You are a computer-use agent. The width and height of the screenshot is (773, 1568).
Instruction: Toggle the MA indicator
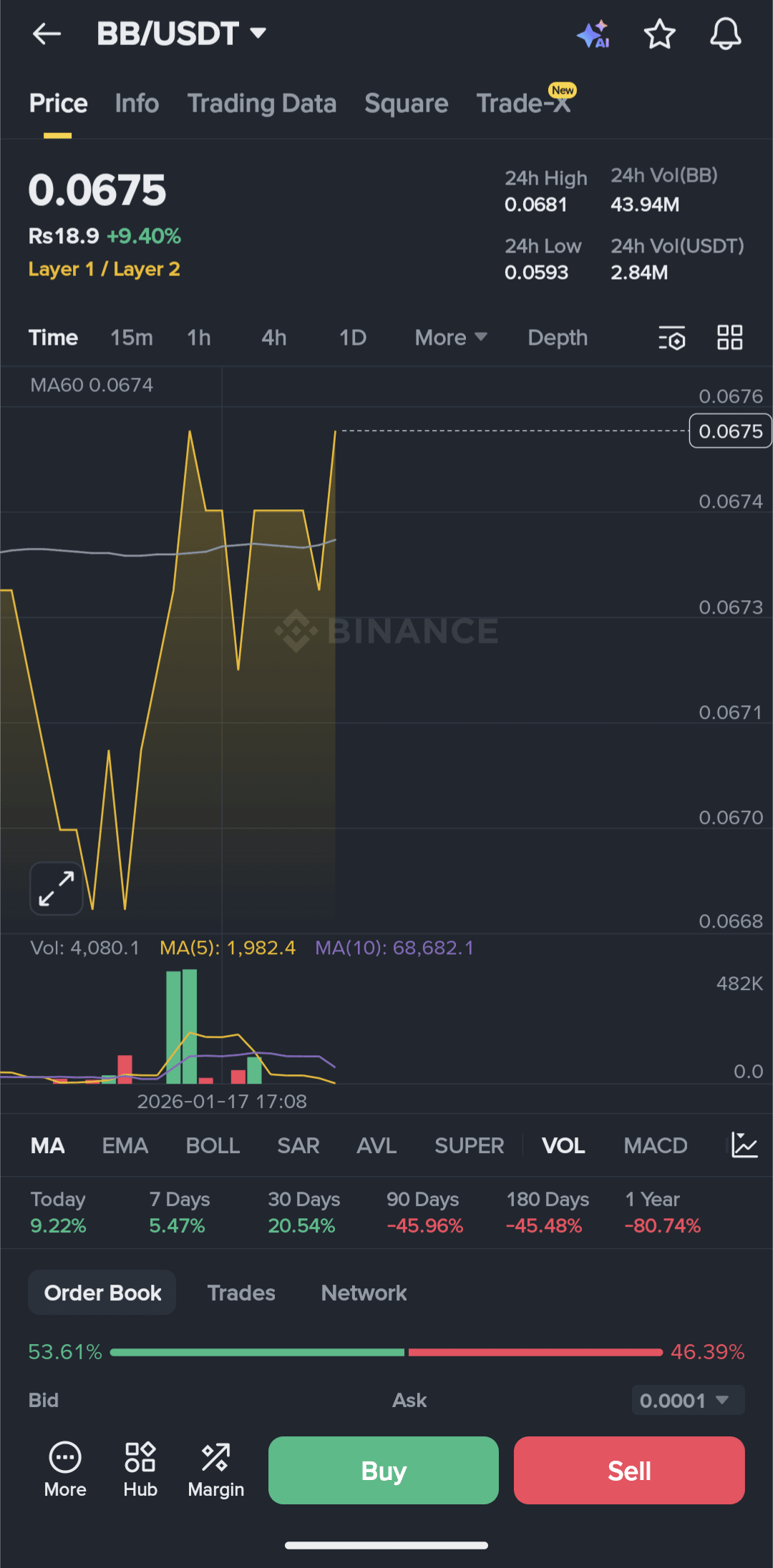coord(47,1146)
